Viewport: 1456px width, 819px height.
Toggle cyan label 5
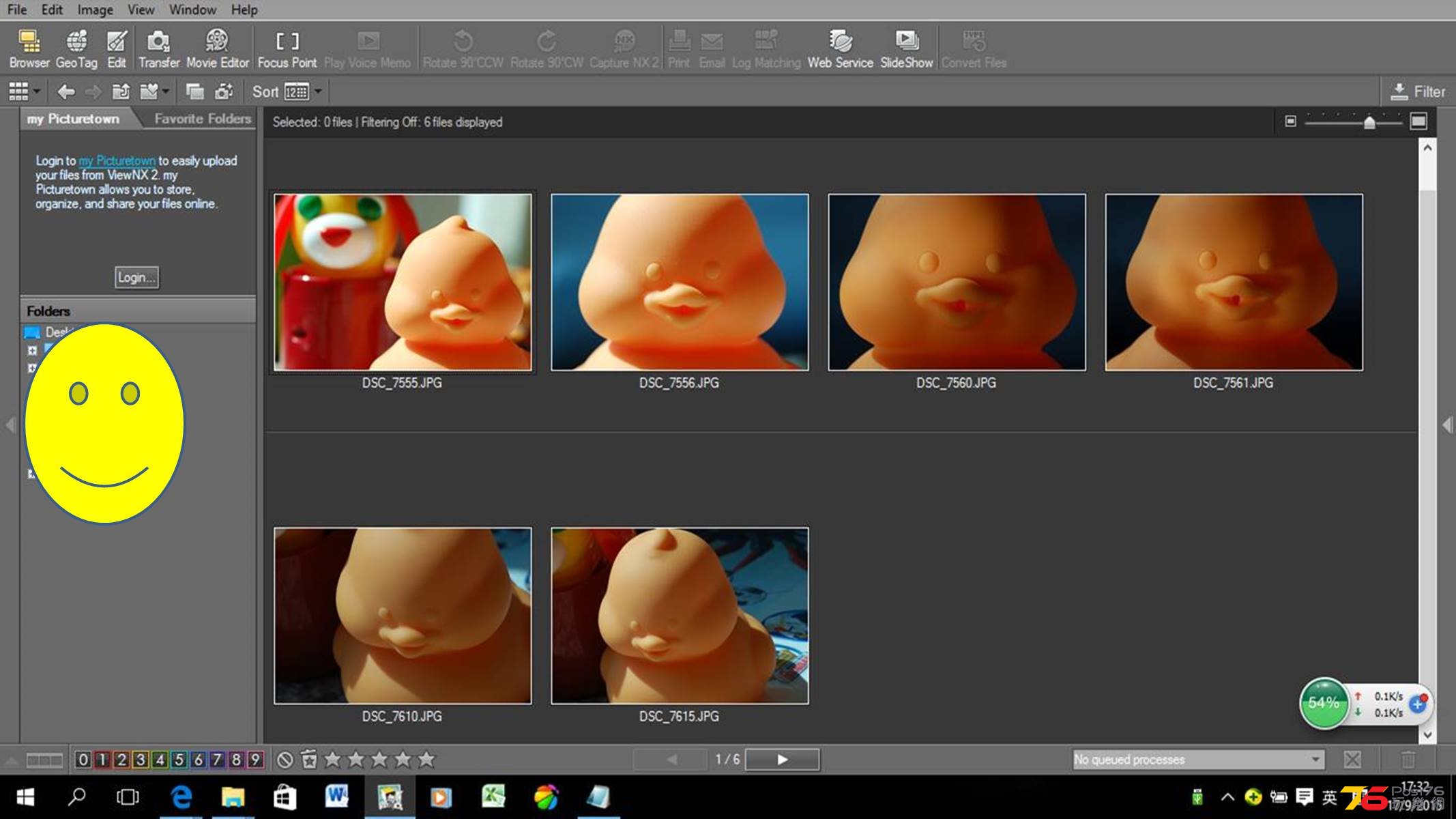(179, 760)
